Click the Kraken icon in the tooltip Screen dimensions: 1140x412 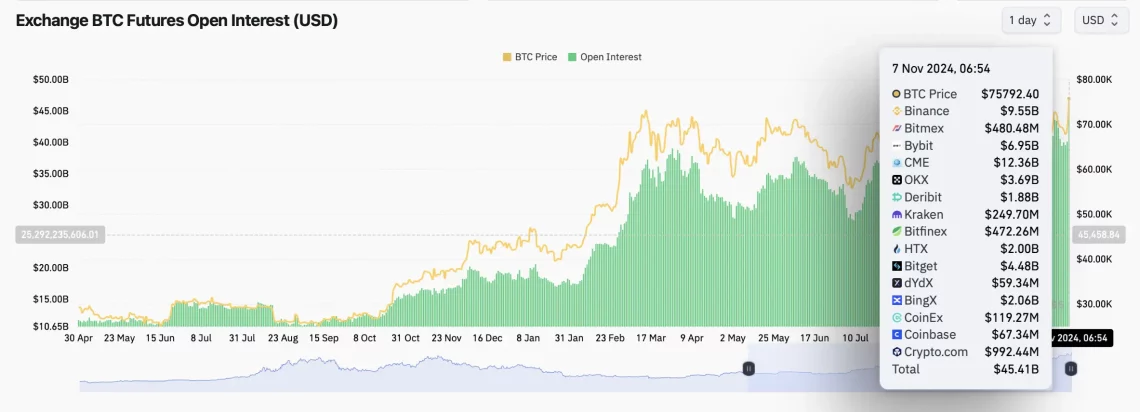(x=896, y=214)
